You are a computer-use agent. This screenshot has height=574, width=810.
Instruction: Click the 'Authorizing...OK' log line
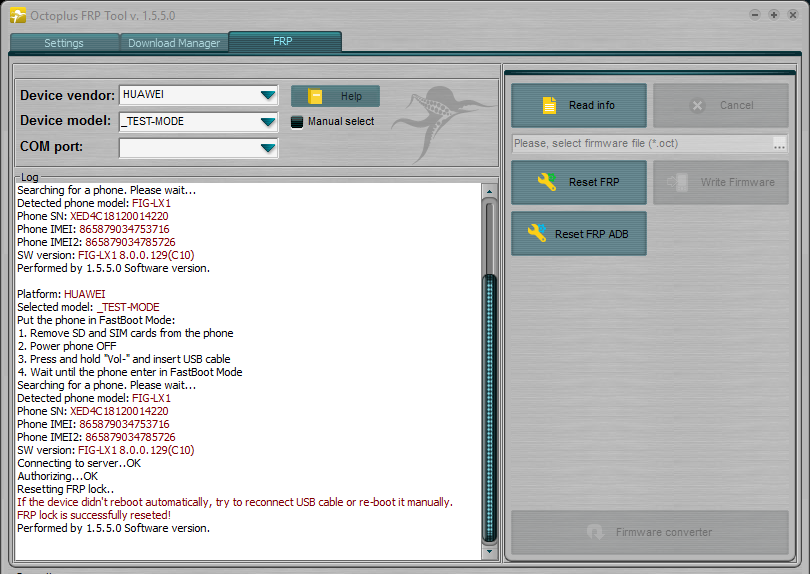coord(57,476)
